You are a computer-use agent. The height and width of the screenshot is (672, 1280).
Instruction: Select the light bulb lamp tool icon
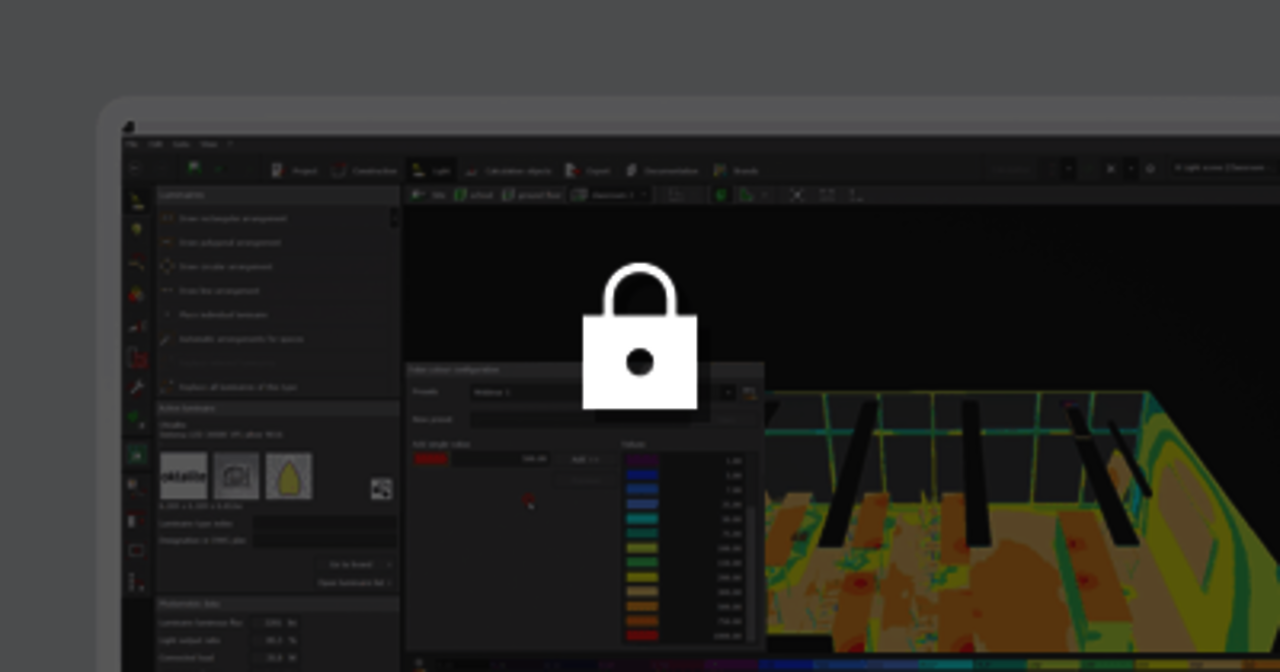137,230
